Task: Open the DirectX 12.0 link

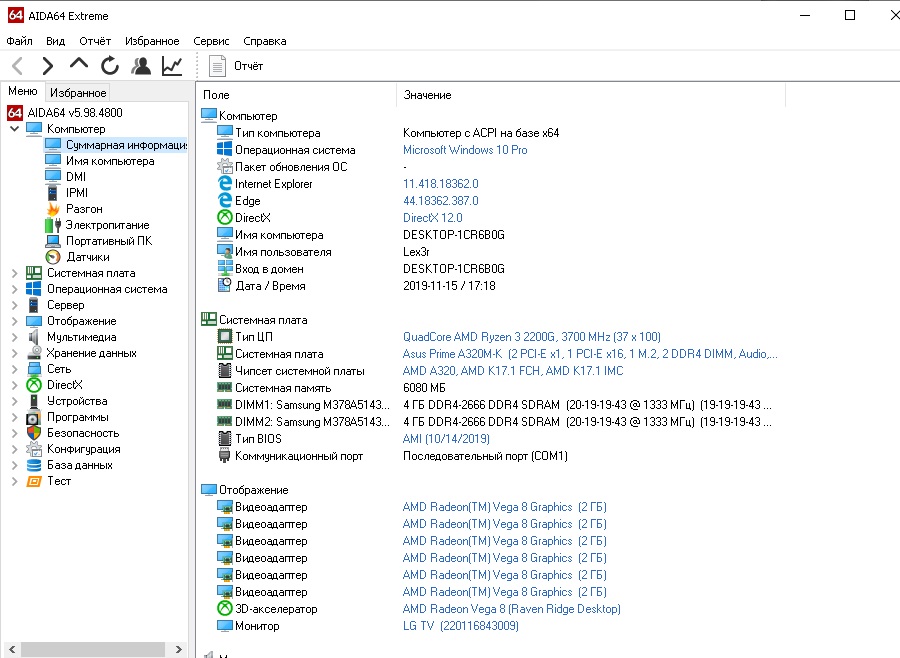Action: point(432,218)
